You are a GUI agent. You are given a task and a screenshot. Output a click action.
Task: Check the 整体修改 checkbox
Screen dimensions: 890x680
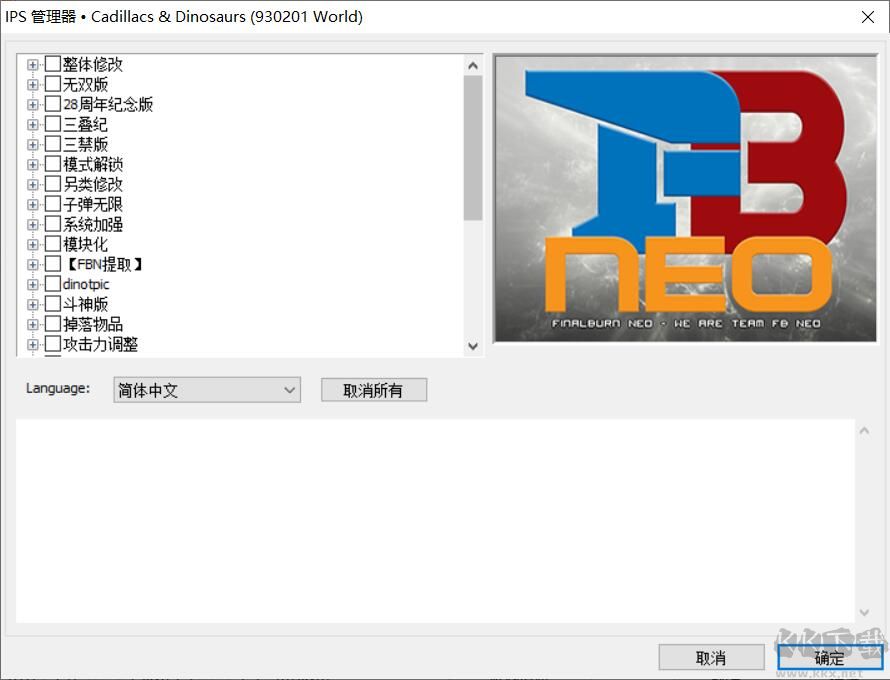coord(53,64)
